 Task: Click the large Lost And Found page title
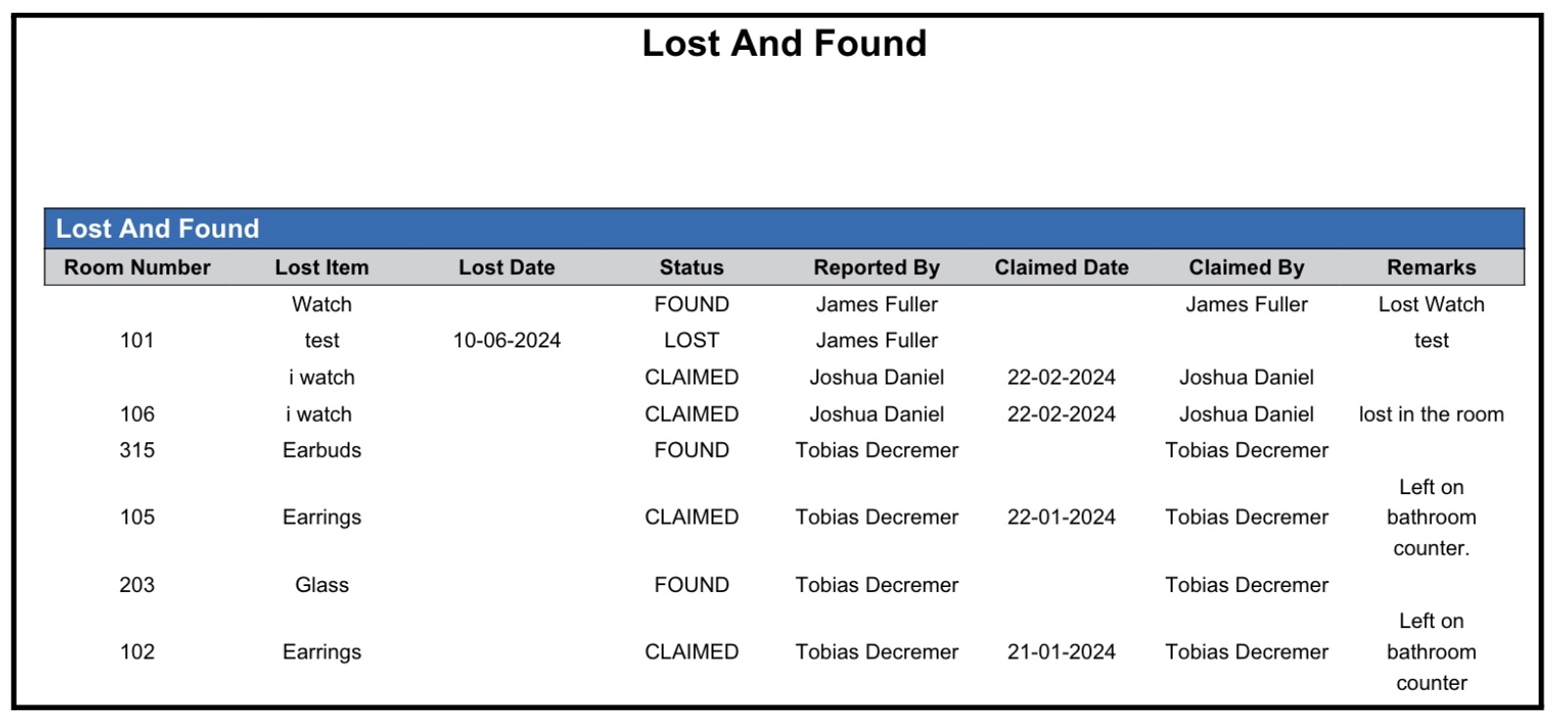point(784,44)
